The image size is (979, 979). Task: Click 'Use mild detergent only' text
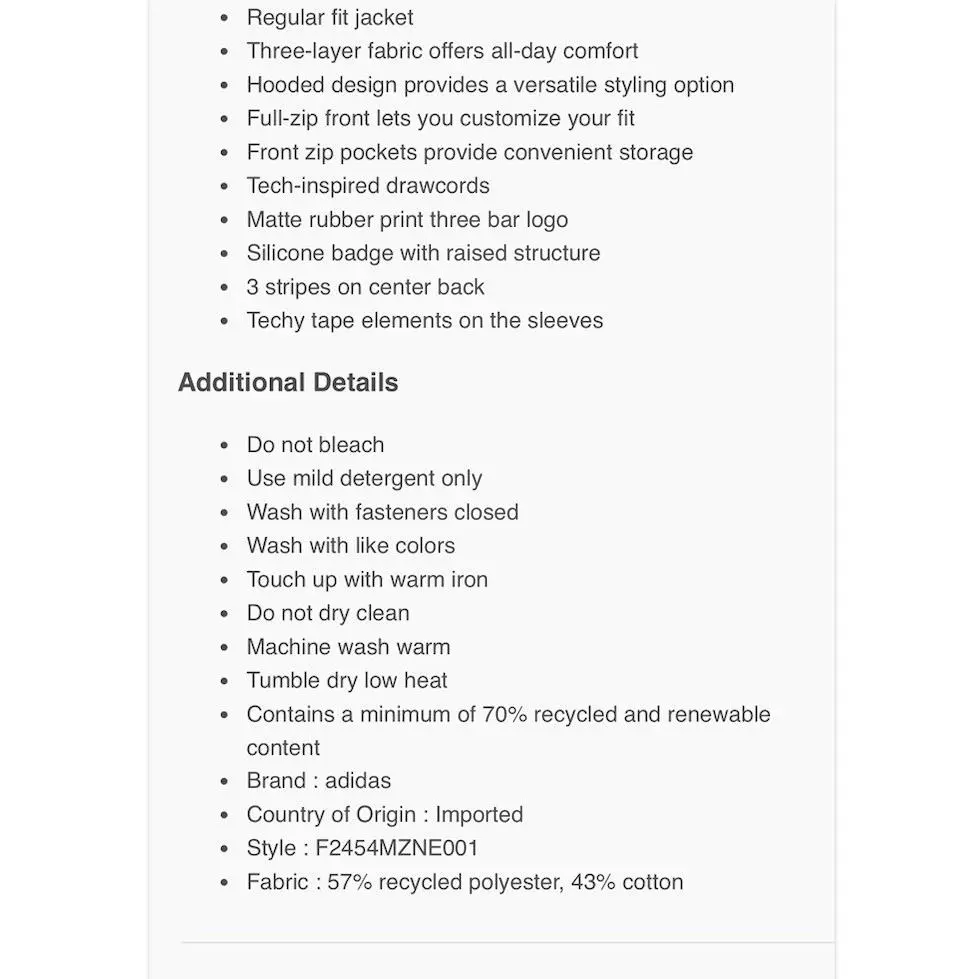(x=364, y=478)
